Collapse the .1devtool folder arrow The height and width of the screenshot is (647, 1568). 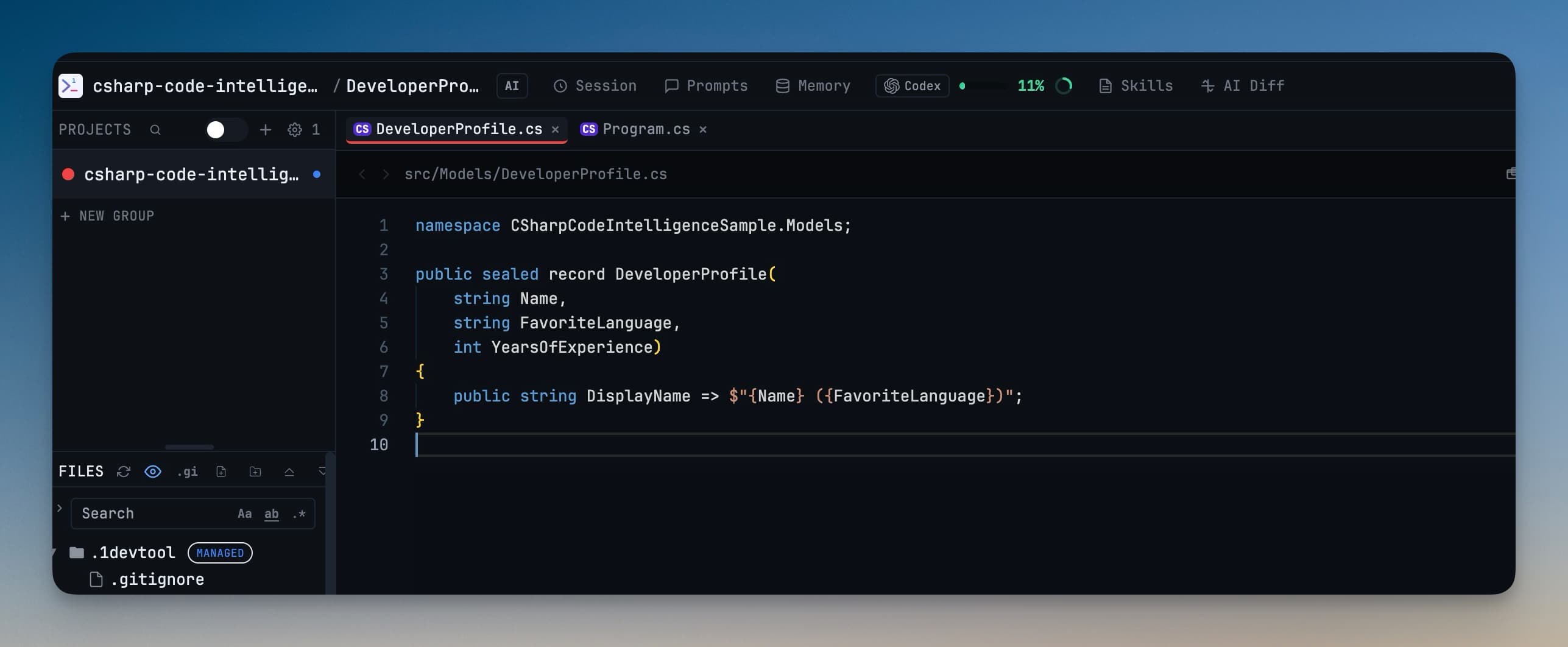[x=55, y=553]
